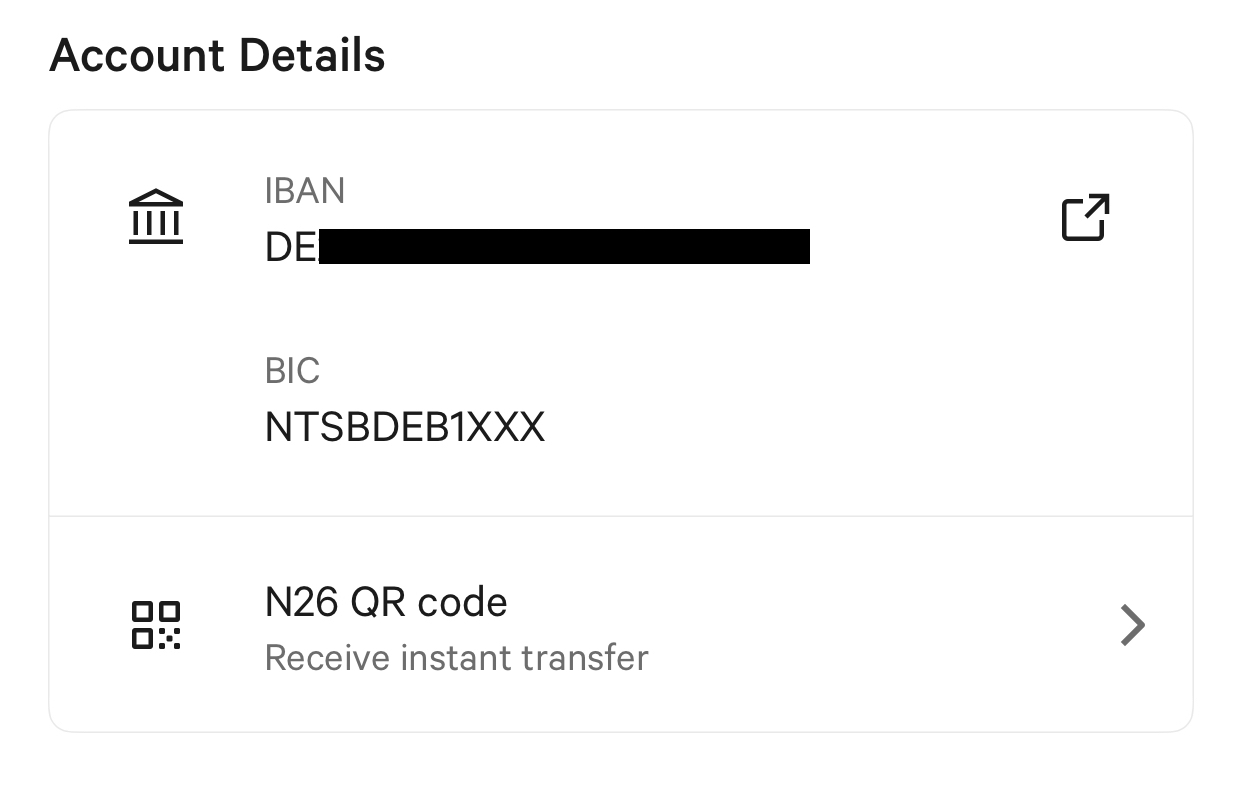Click the word Details in the heading
Image resolution: width=1242 pixels, height=799 pixels.
pyautogui.click(x=311, y=55)
